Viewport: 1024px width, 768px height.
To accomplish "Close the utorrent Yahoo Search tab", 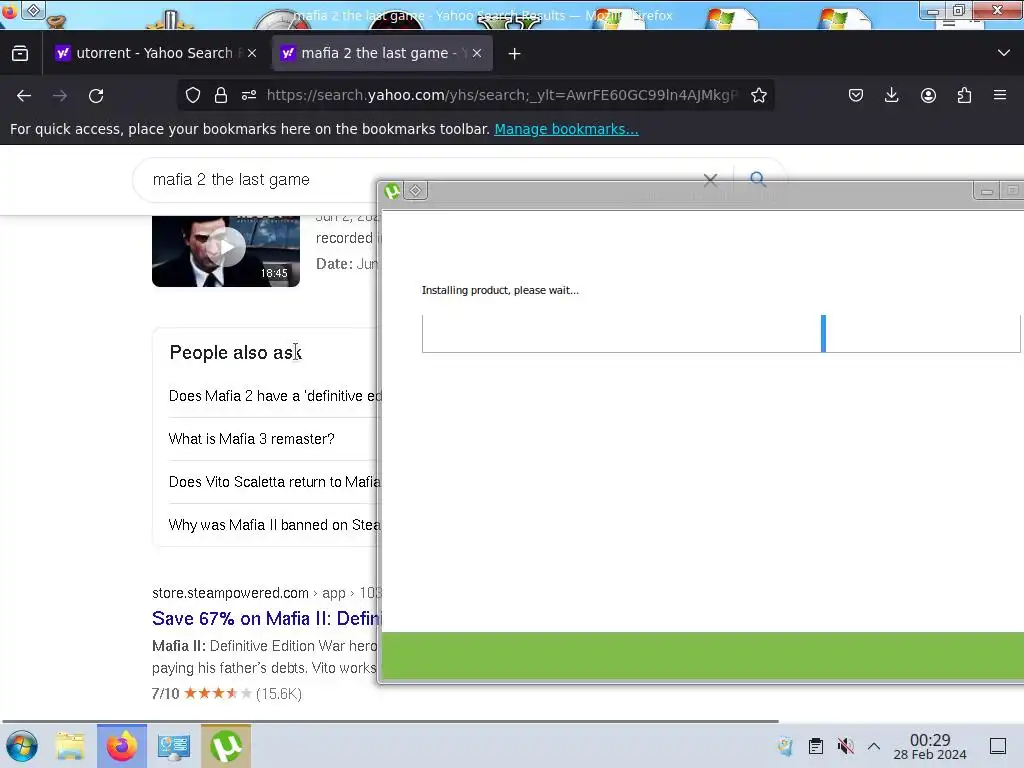I will [252, 54].
